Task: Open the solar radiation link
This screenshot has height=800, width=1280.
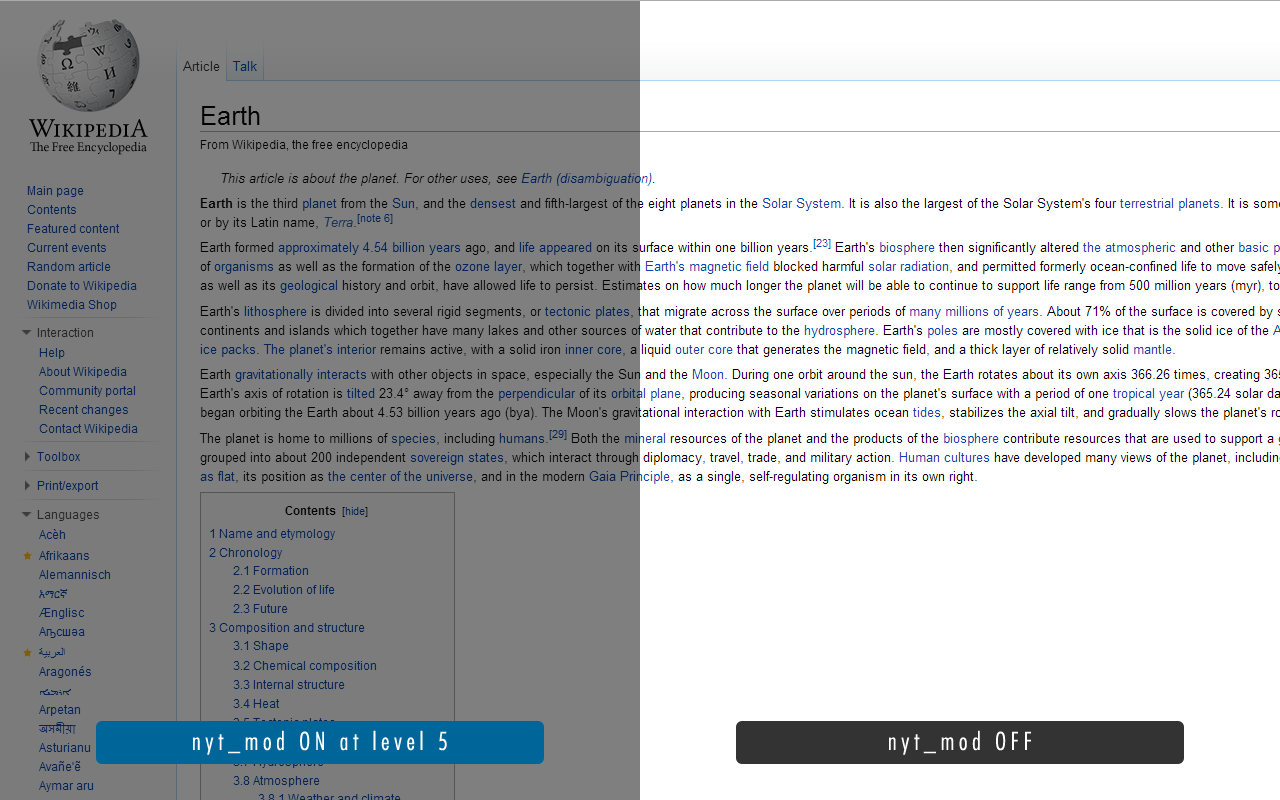Action: (x=909, y=267)
